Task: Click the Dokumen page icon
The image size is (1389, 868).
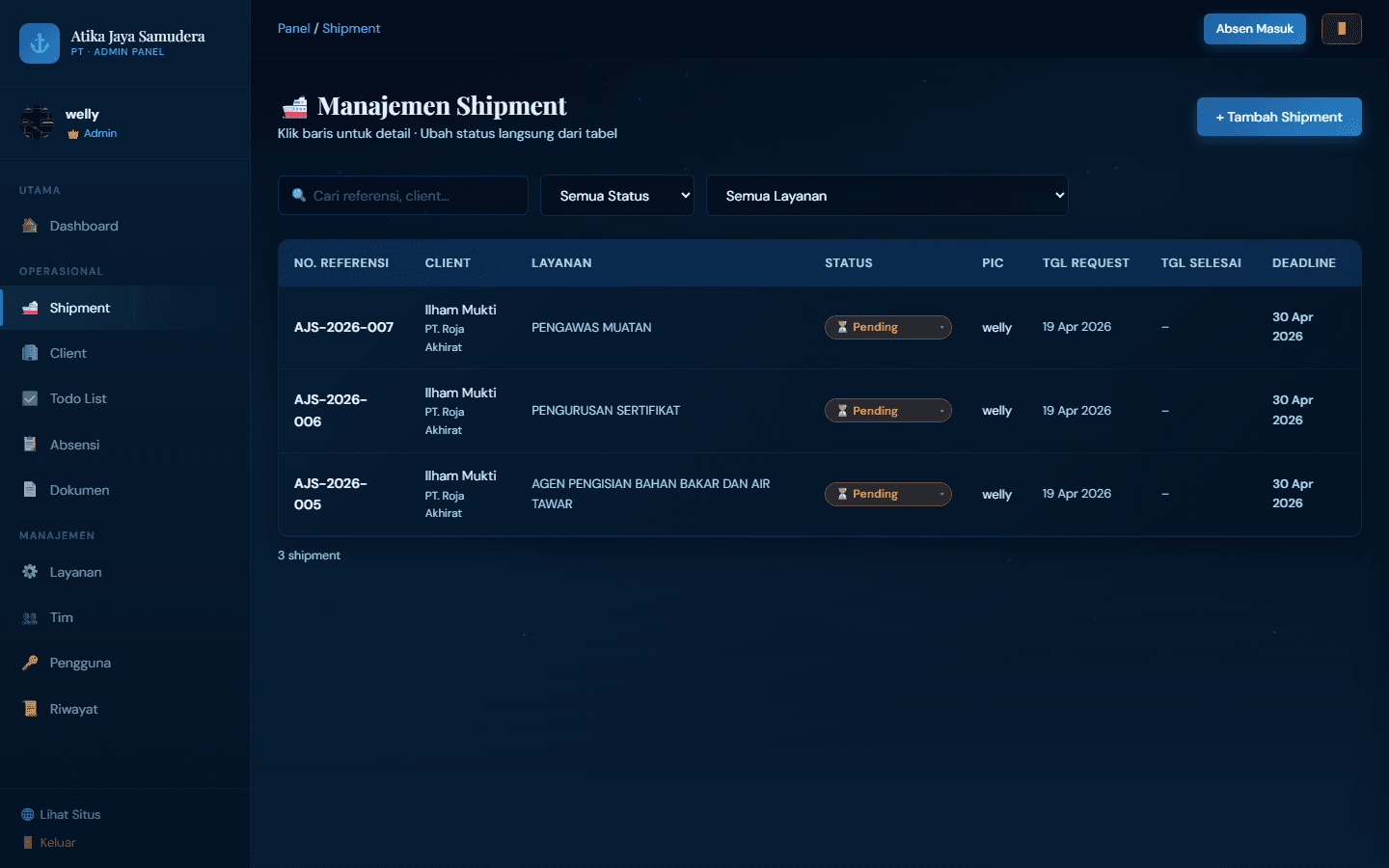Action: pyautogui.click(x=30, y=490)
